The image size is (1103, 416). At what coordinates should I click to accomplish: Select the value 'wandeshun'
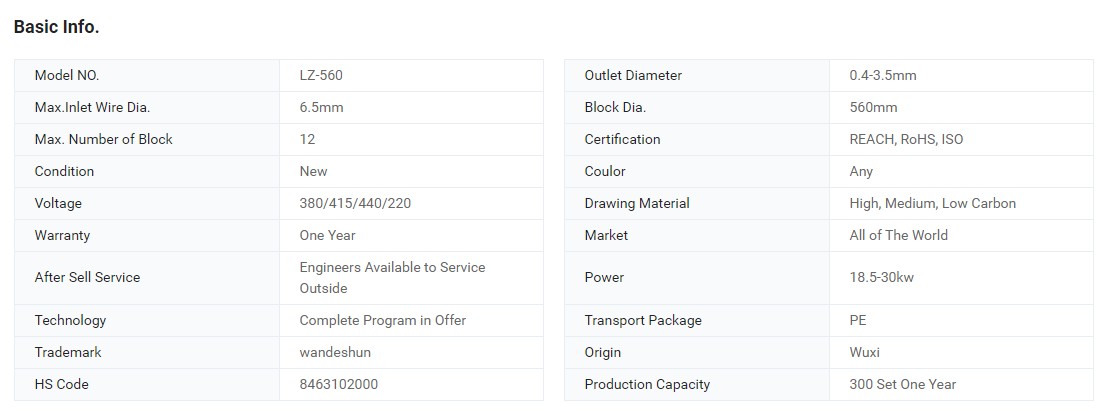coord(335,353)
